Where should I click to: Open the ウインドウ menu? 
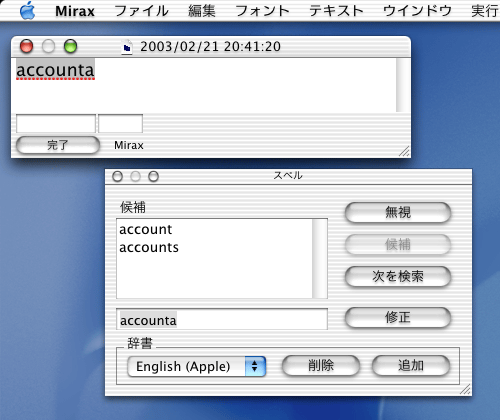point(417,11)
